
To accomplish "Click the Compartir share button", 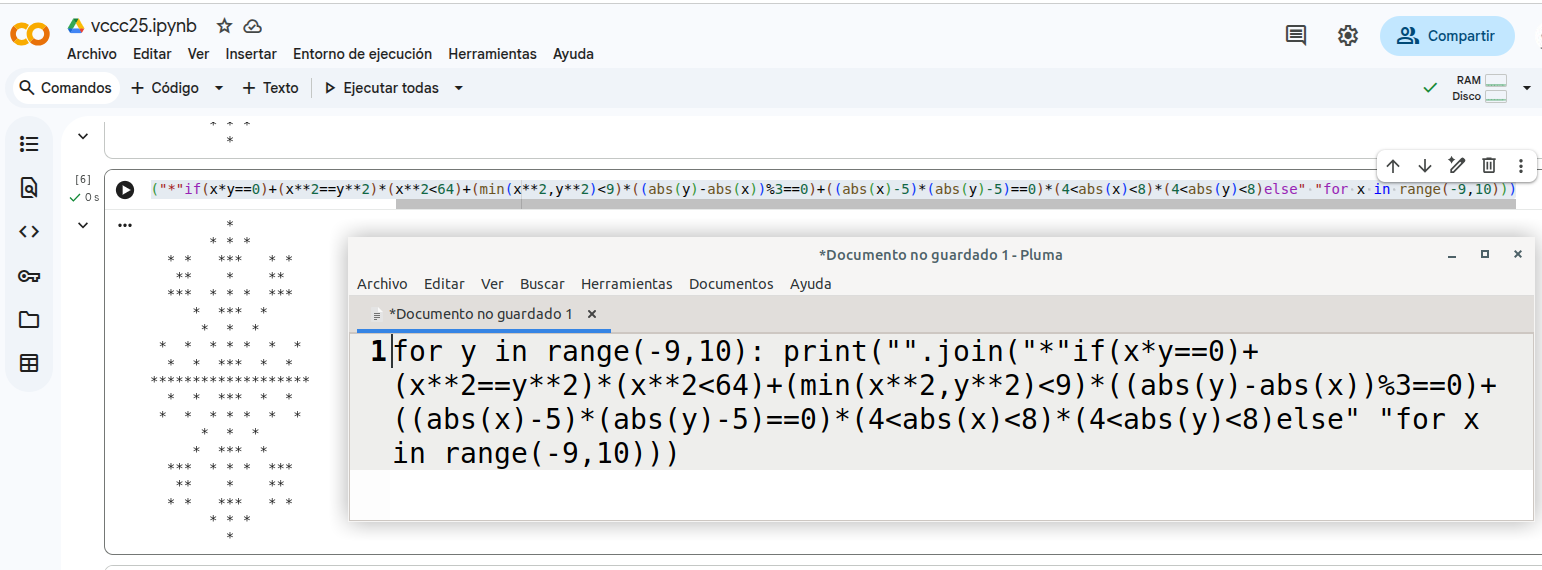I will click(x=1446, y=36).
